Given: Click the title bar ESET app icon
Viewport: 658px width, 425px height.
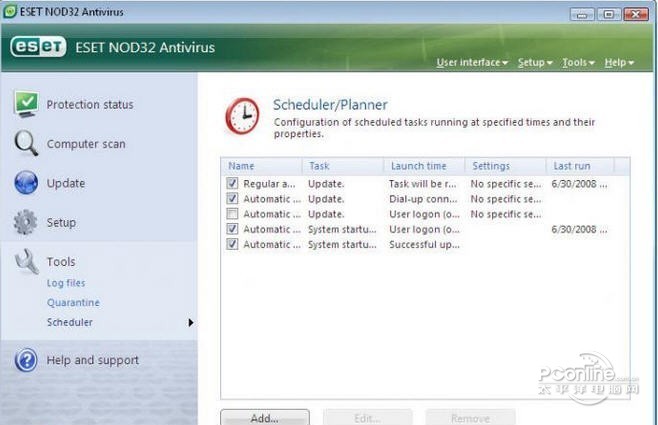Looking at the screenshot, I should coord(10,11).
